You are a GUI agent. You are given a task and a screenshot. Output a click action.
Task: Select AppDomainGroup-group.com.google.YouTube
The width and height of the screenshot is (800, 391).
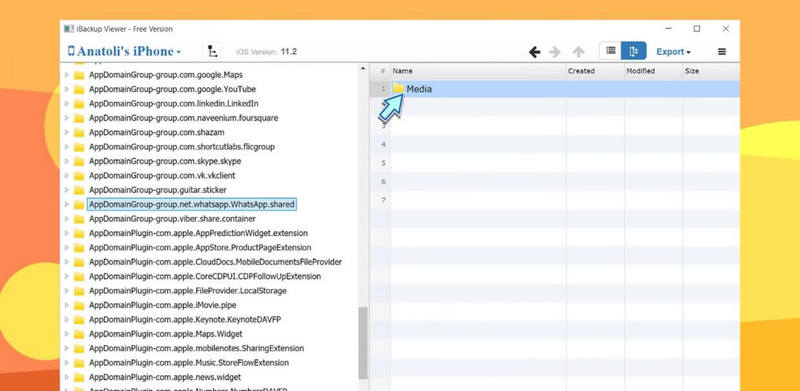click(x=172, y=89)
